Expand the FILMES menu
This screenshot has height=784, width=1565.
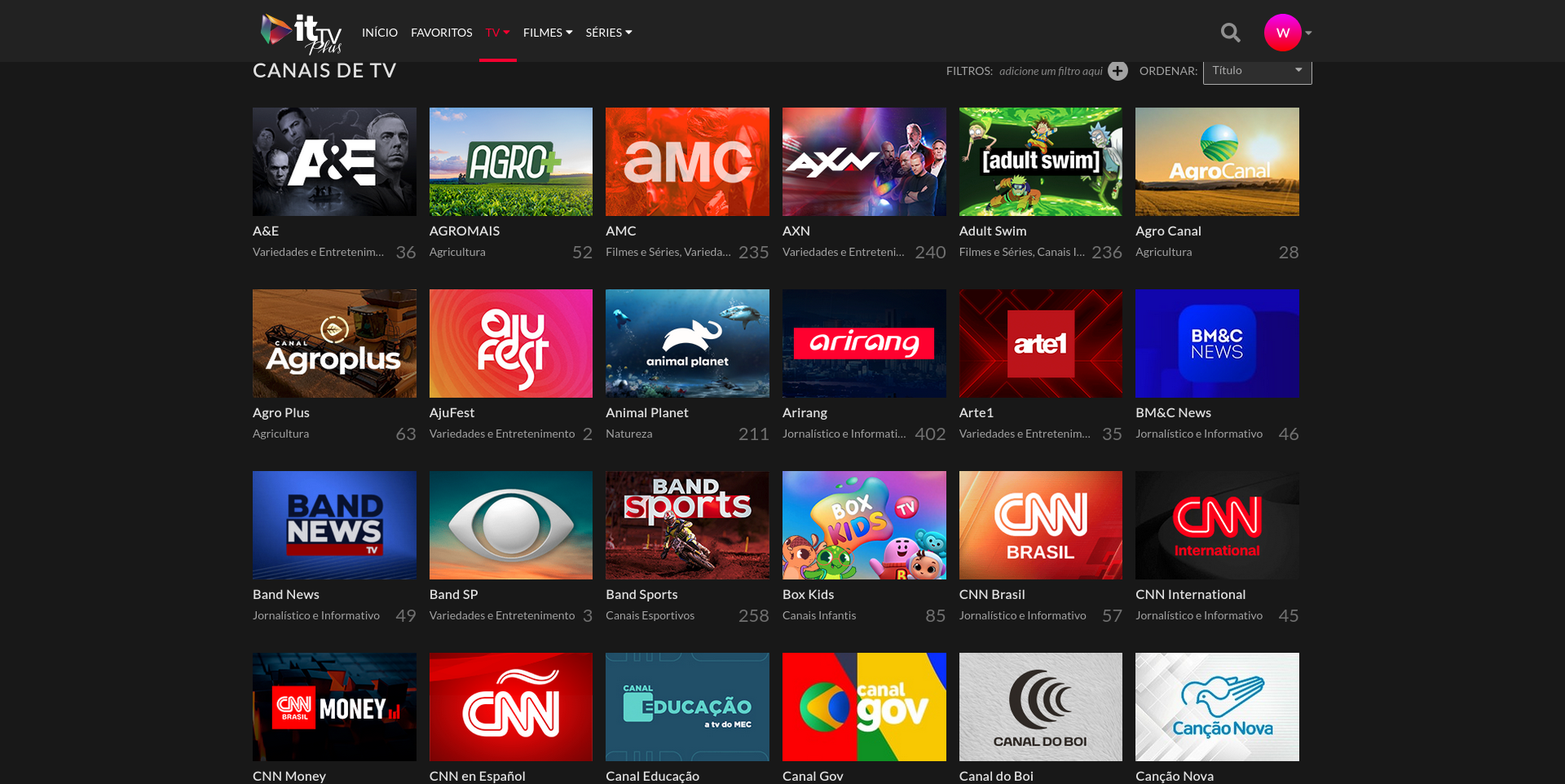click(x=548, y=33)
